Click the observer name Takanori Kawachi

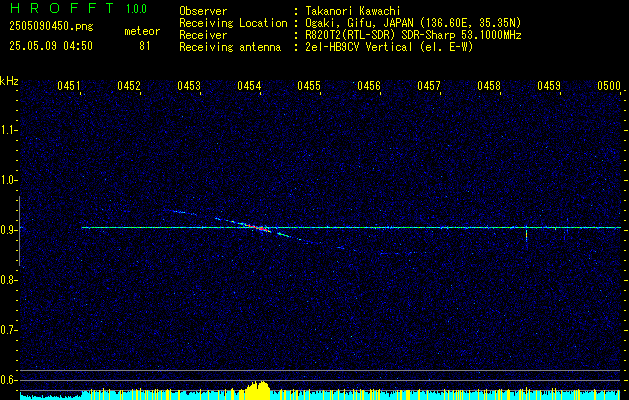[x=353, y=11]
